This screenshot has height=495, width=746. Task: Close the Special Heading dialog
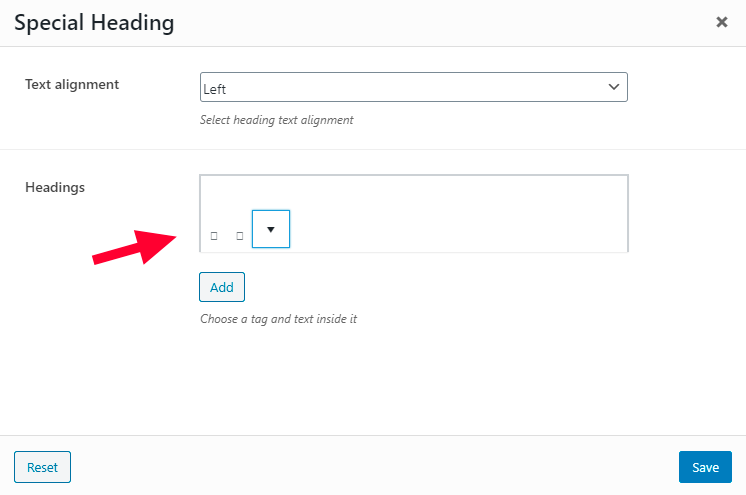click(722, 22)
